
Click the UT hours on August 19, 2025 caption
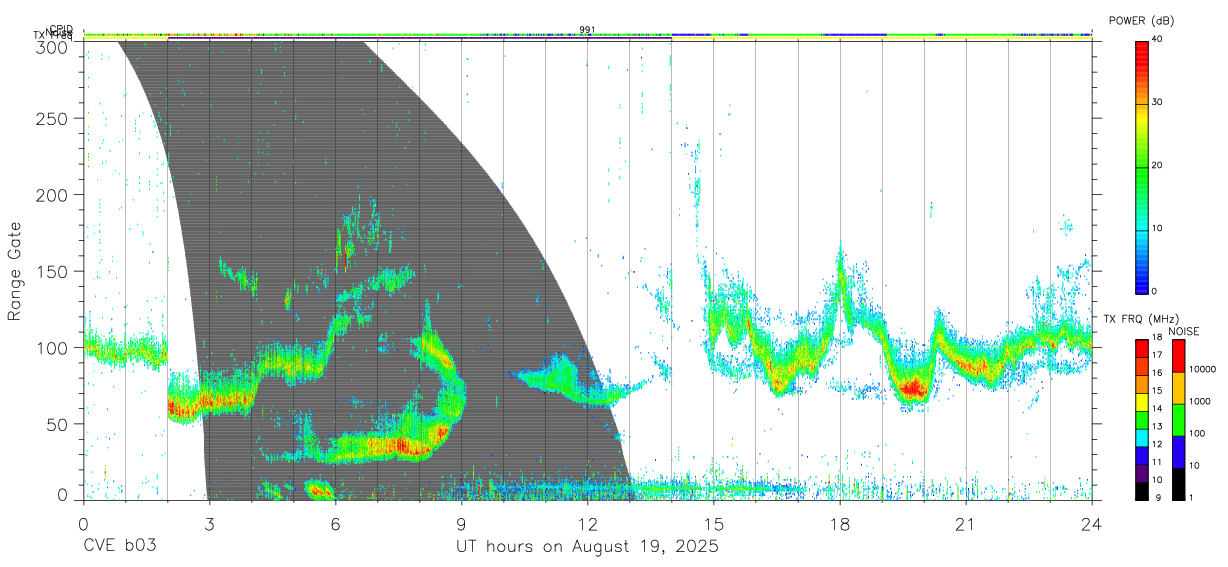click(588, 547)
